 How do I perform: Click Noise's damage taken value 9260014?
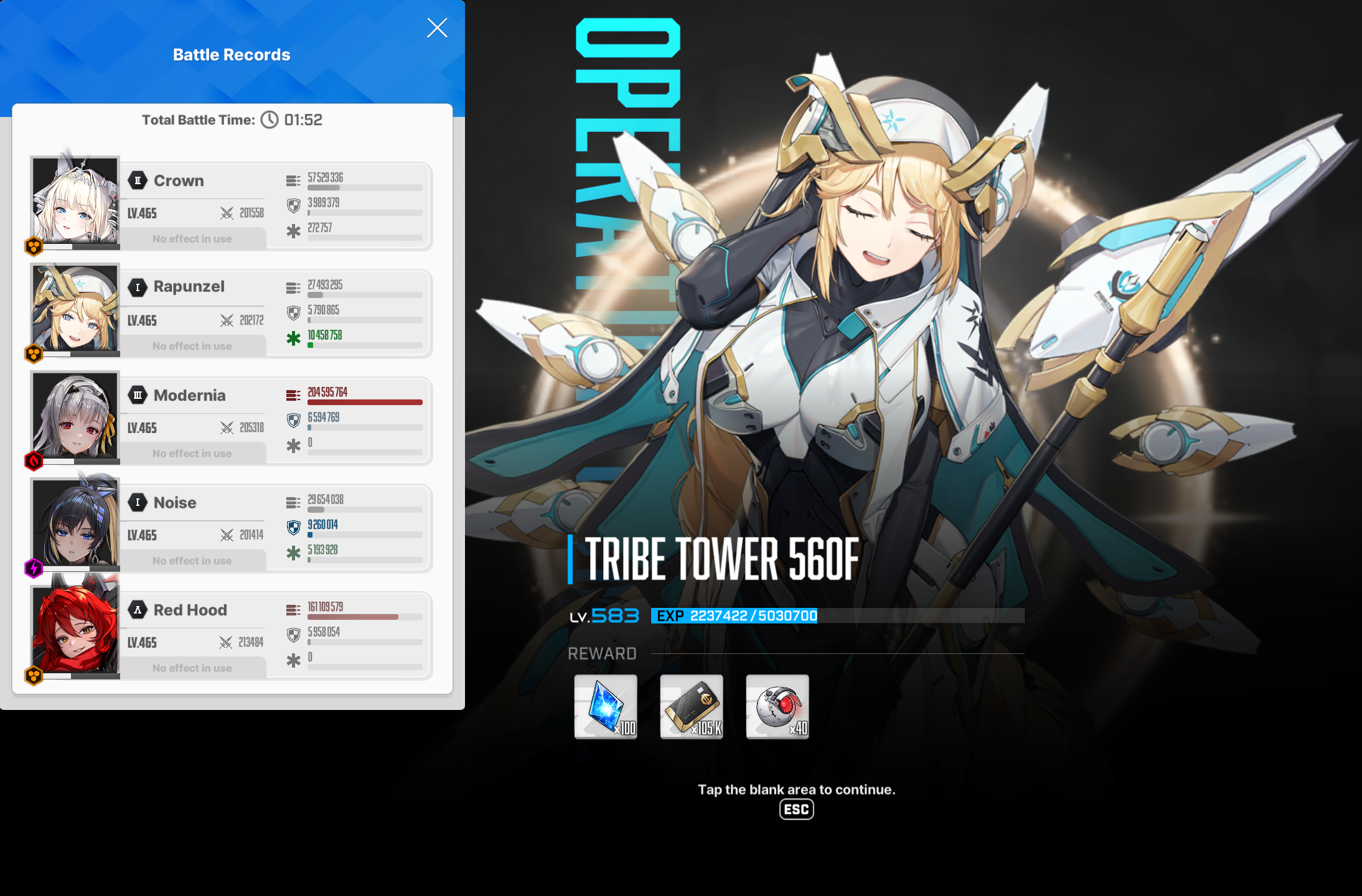click(x=323, y=525)
